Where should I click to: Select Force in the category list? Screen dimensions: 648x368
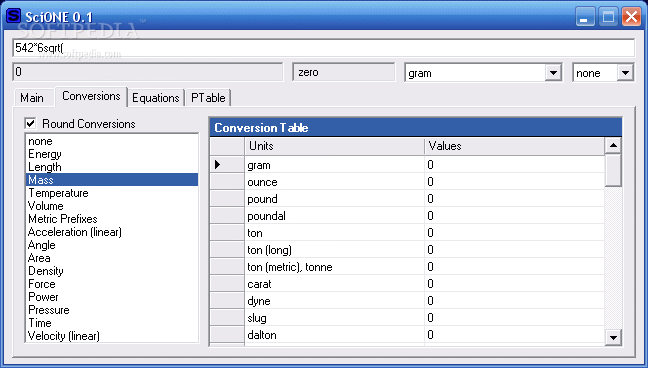pyautogui.click(x=112, y=284)
